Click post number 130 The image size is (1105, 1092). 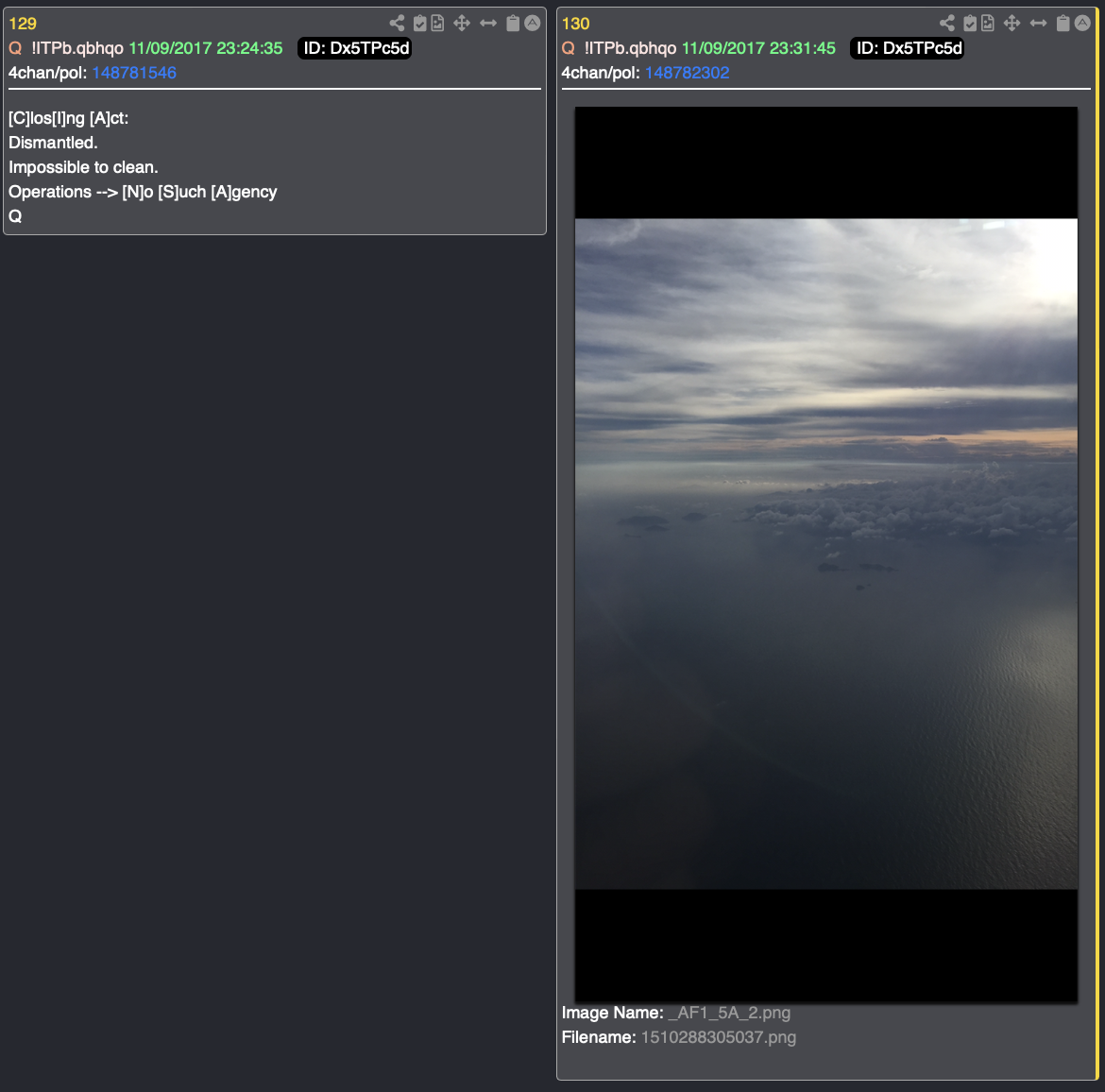(576, 24)
